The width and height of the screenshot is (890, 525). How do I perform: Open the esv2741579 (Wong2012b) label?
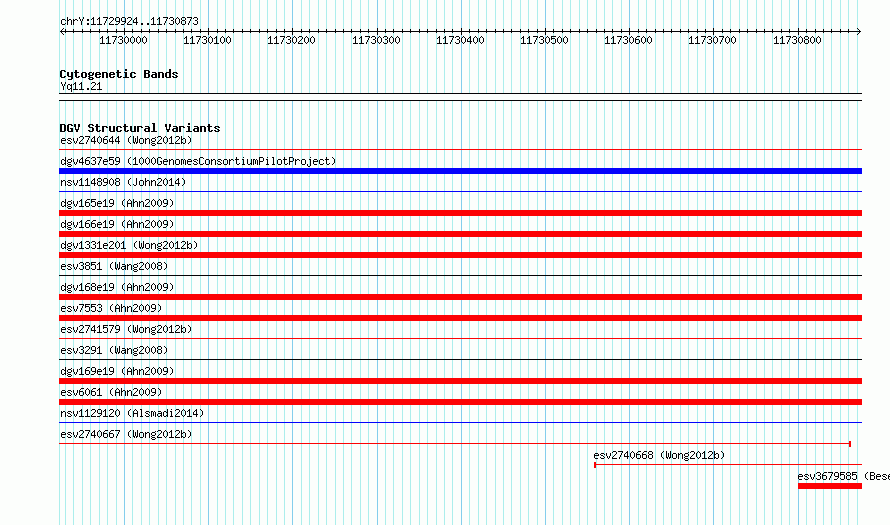click(126, 329)
